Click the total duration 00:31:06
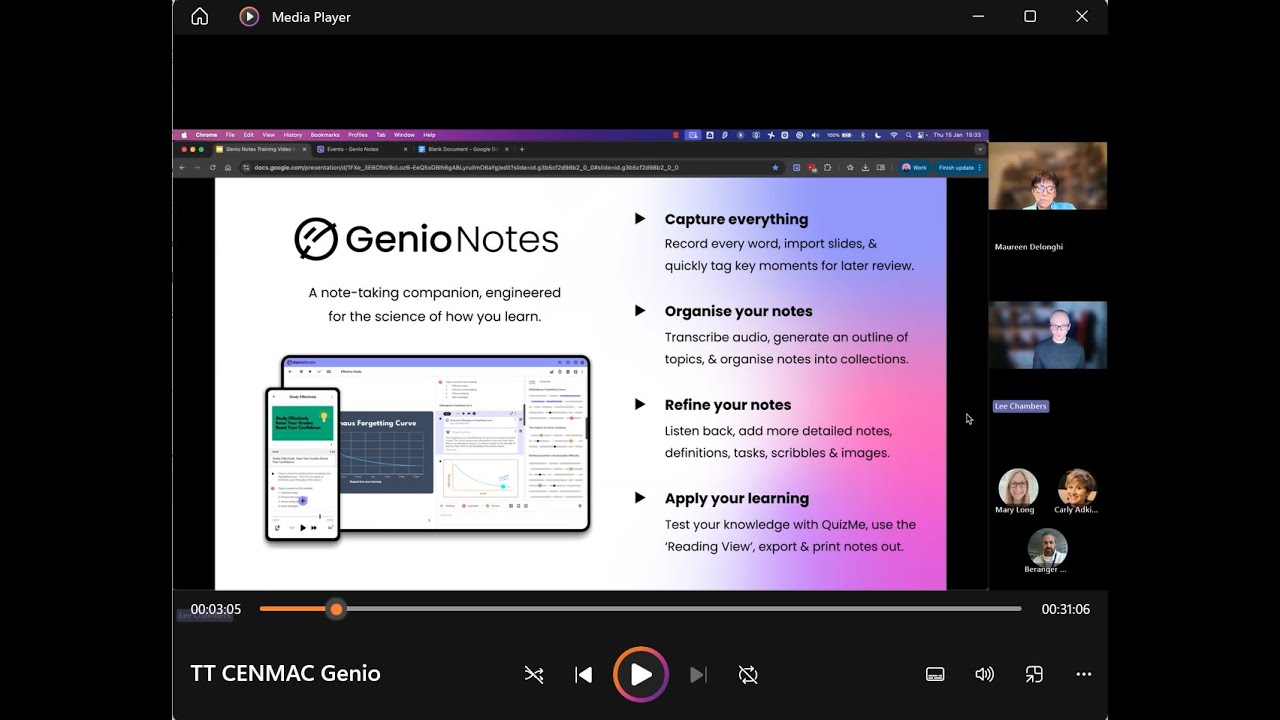 tap(1066, 609)
